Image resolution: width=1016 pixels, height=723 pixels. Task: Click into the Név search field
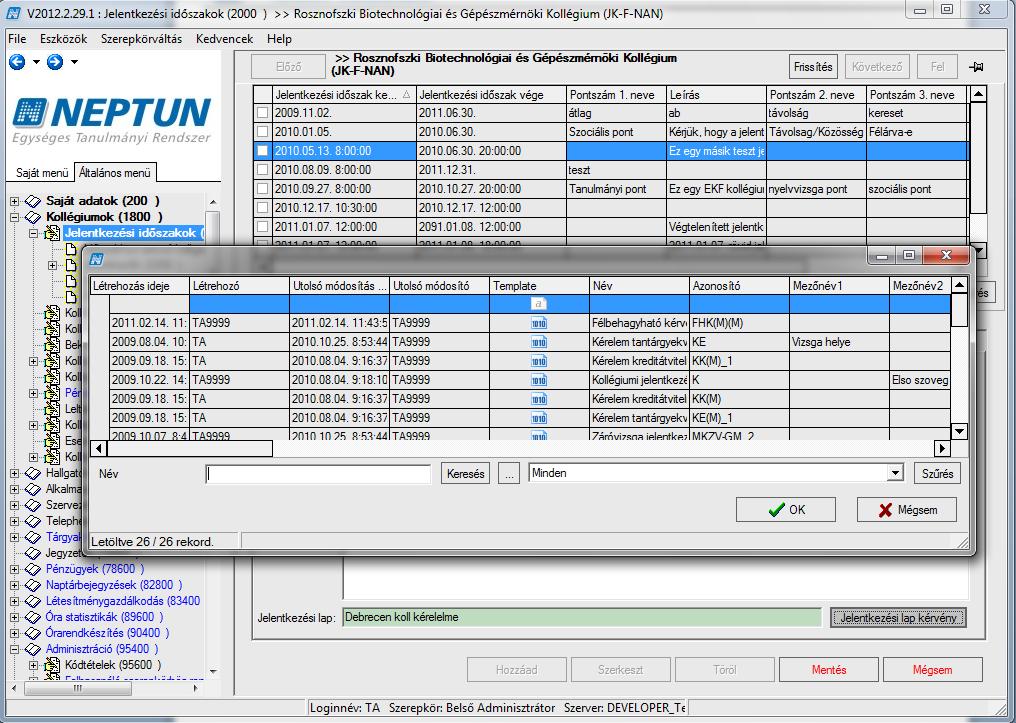click(318, 474)
